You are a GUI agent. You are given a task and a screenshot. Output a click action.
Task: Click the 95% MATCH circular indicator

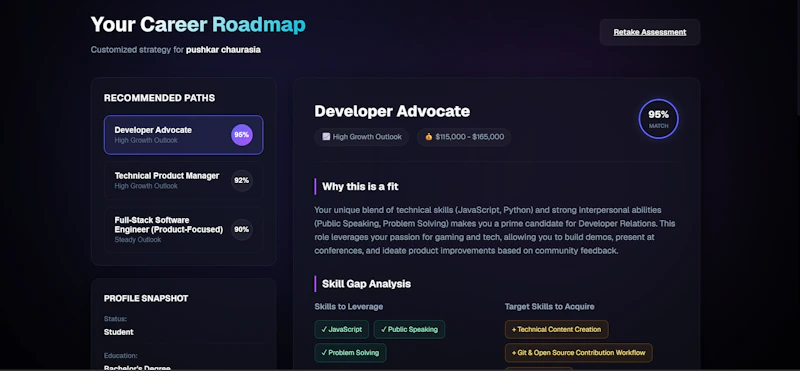tap(659, 119)
